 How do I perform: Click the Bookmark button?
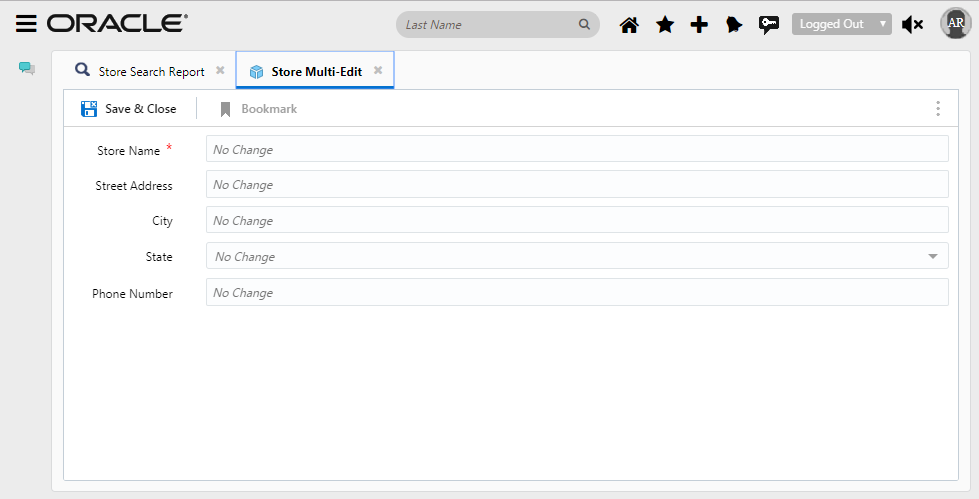tap(258, 109)
